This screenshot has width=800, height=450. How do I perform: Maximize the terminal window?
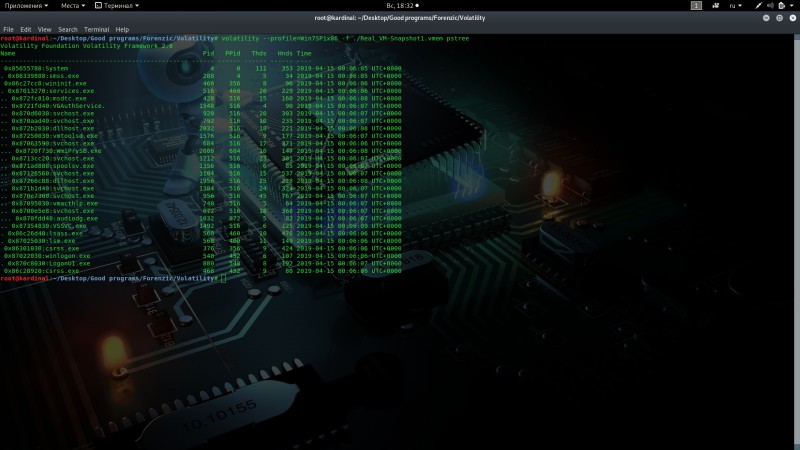click(779, 18)
